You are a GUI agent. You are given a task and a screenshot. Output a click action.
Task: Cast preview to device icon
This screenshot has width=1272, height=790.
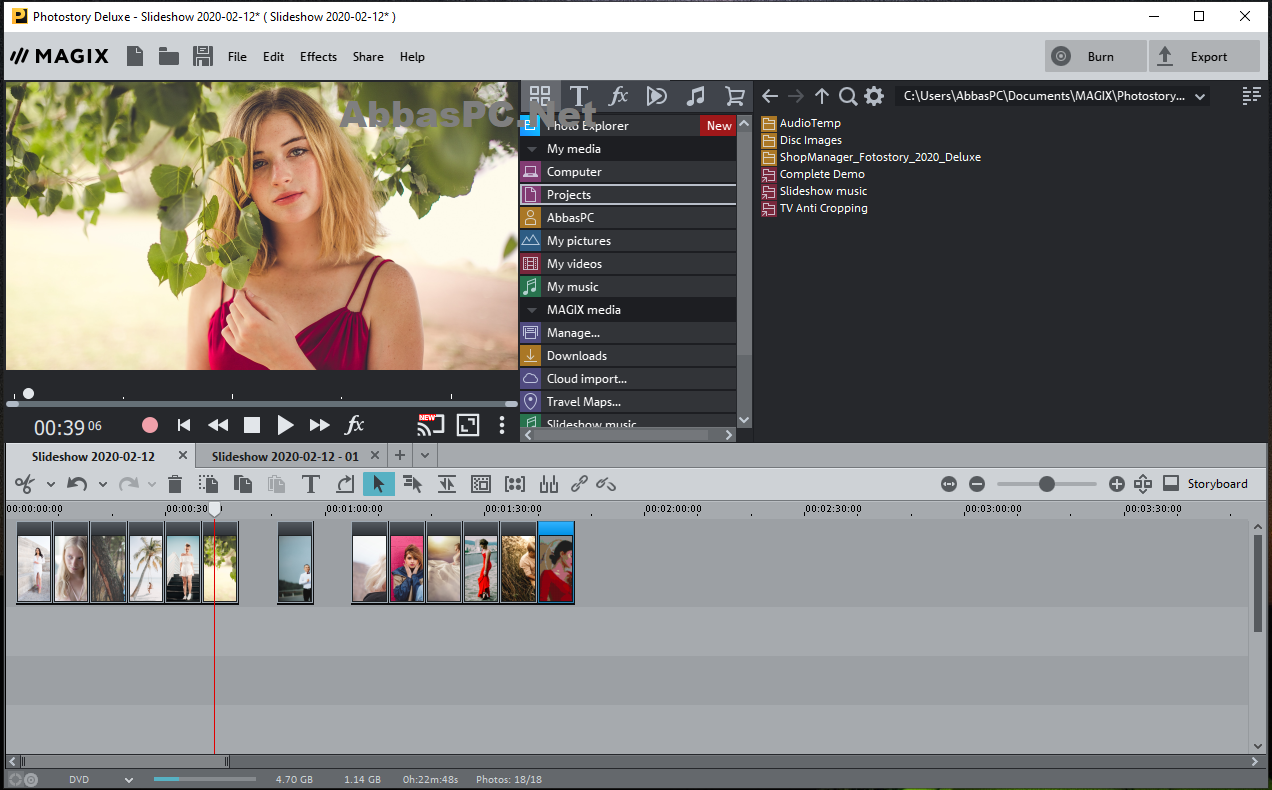(x=430, y=424)
